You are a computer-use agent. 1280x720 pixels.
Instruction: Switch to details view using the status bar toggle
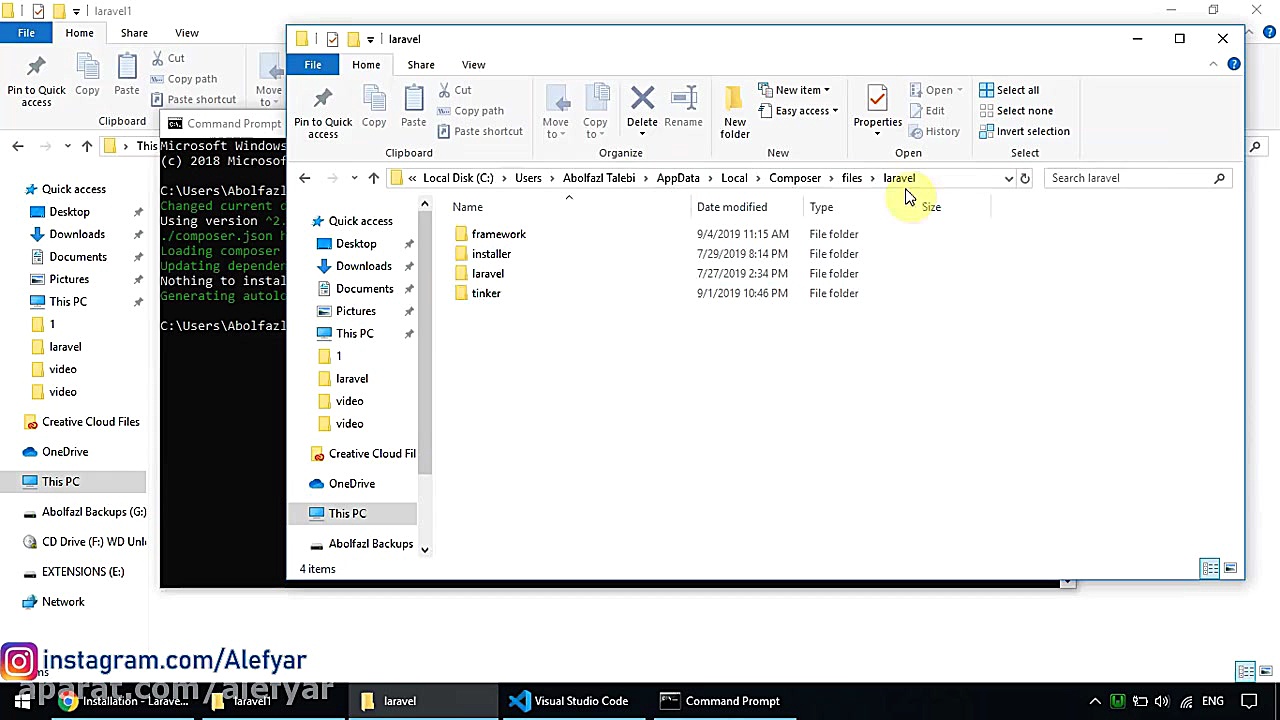pos(1210,569)
